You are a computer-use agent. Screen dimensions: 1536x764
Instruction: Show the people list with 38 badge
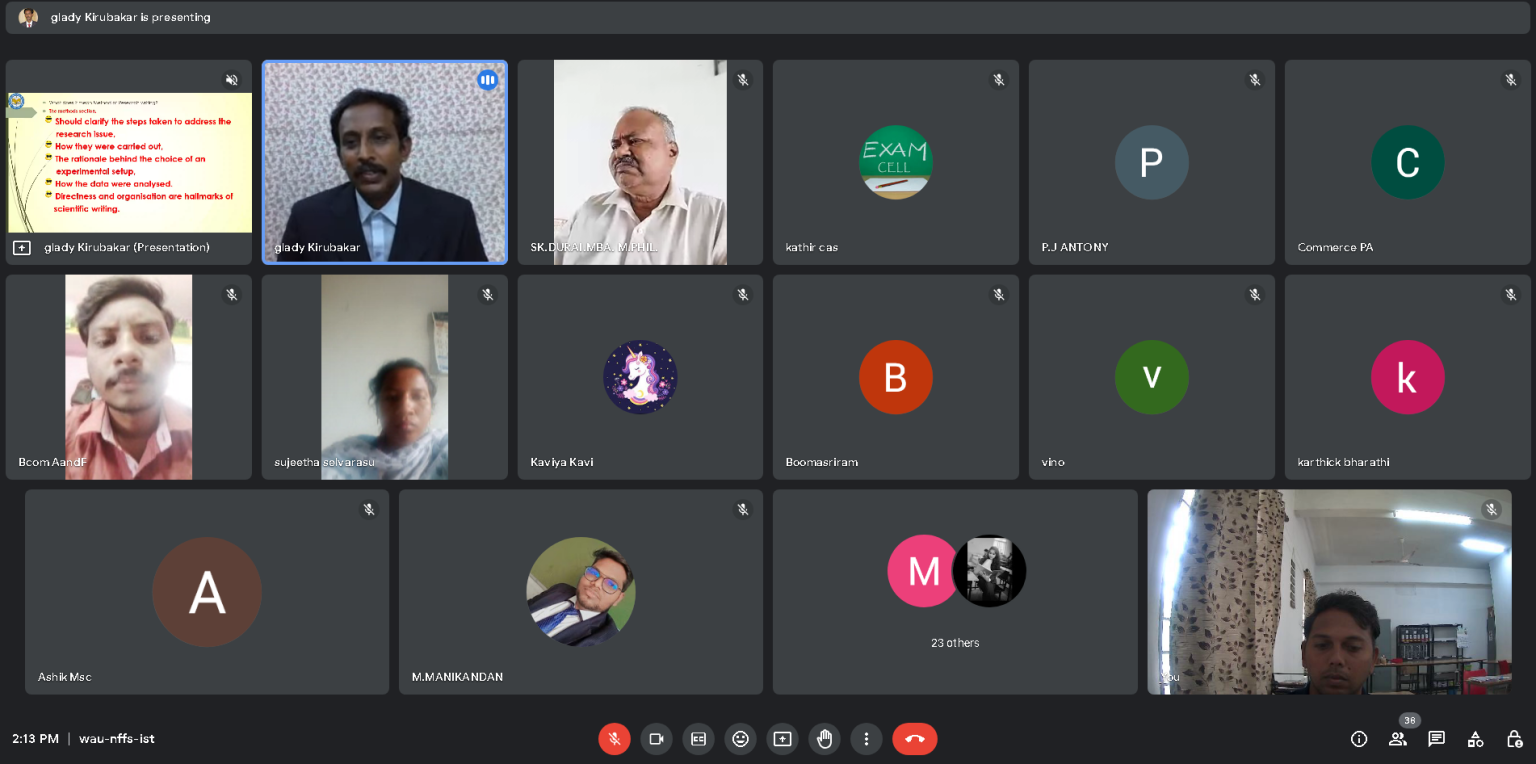(x=1397, y=739)
